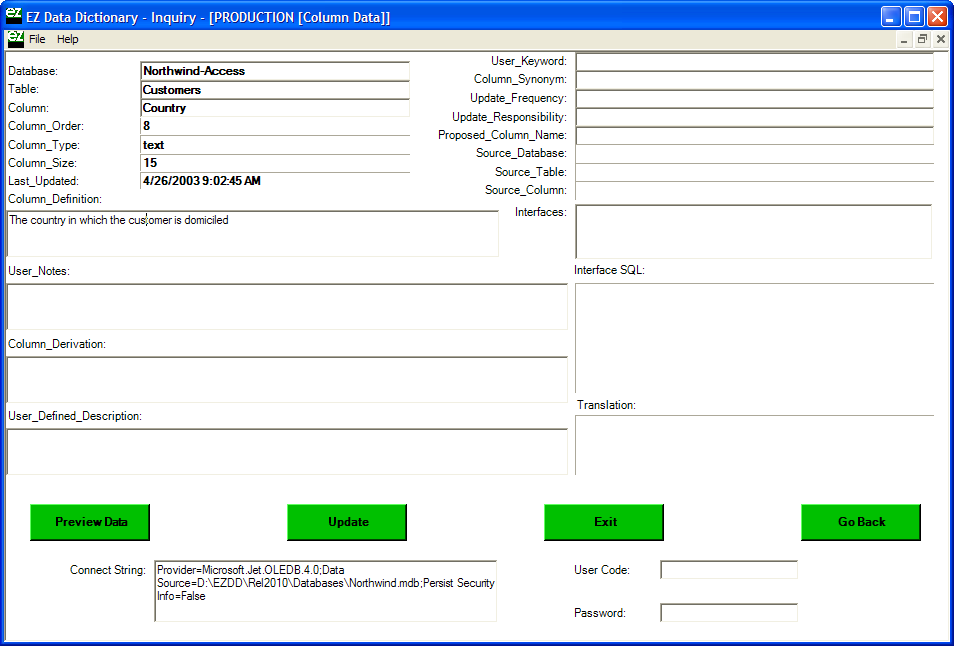954x646 pixels.
Task: Close the inner Column Data child window
Action: (941, 39)
